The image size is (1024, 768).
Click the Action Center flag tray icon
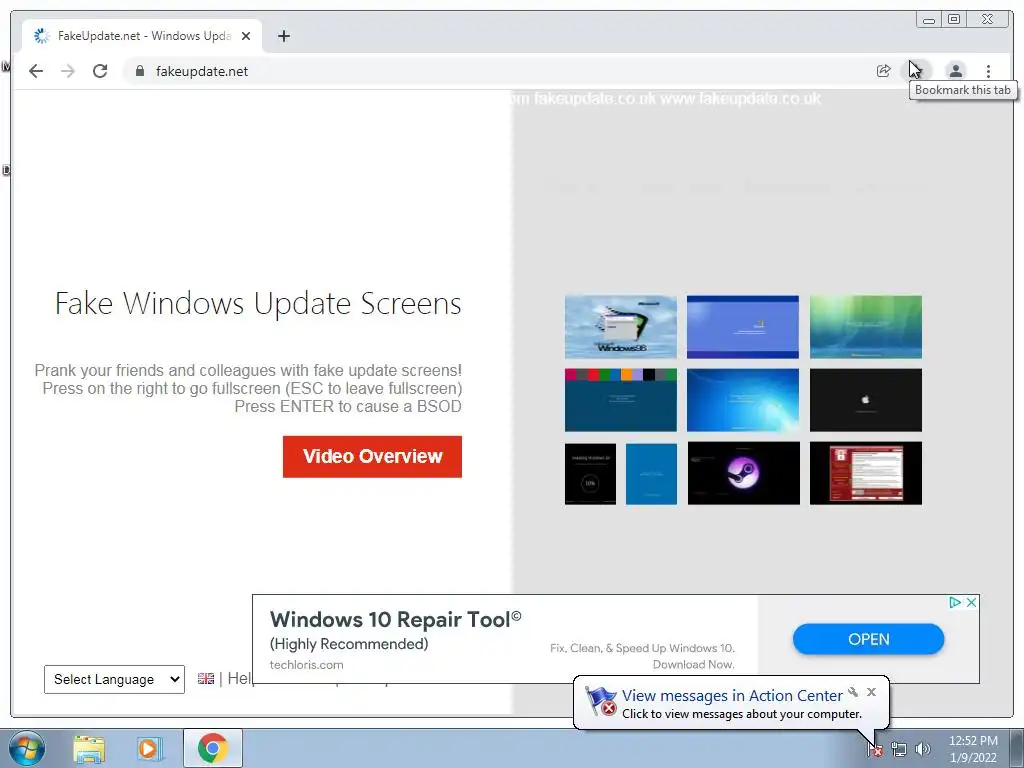point(875,749)
